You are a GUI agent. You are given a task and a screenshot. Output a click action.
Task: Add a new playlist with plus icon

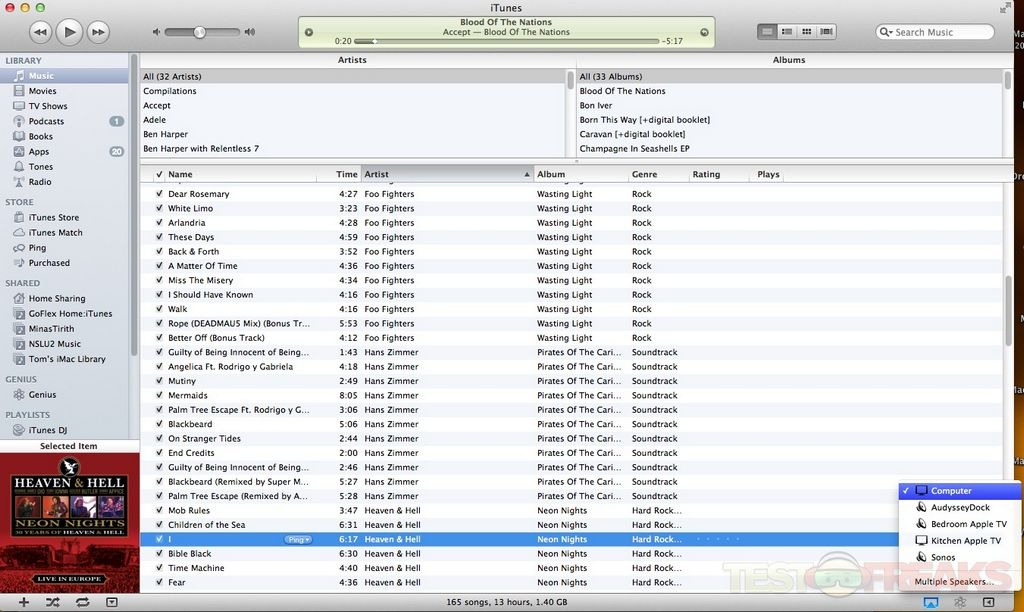pyautogui.click(x=24, y=602)
